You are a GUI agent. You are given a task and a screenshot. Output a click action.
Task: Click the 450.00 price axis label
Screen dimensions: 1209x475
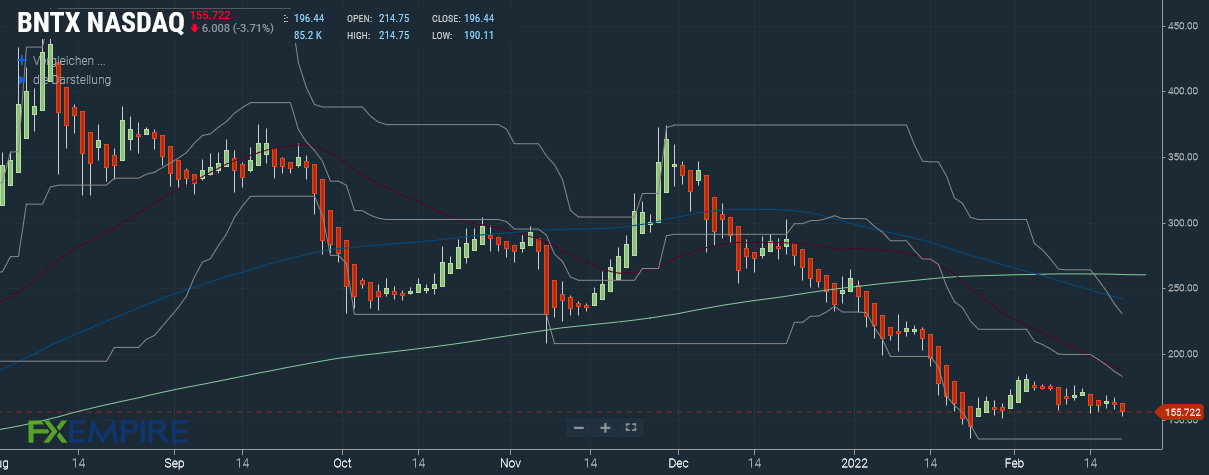tap(1184, 26)
